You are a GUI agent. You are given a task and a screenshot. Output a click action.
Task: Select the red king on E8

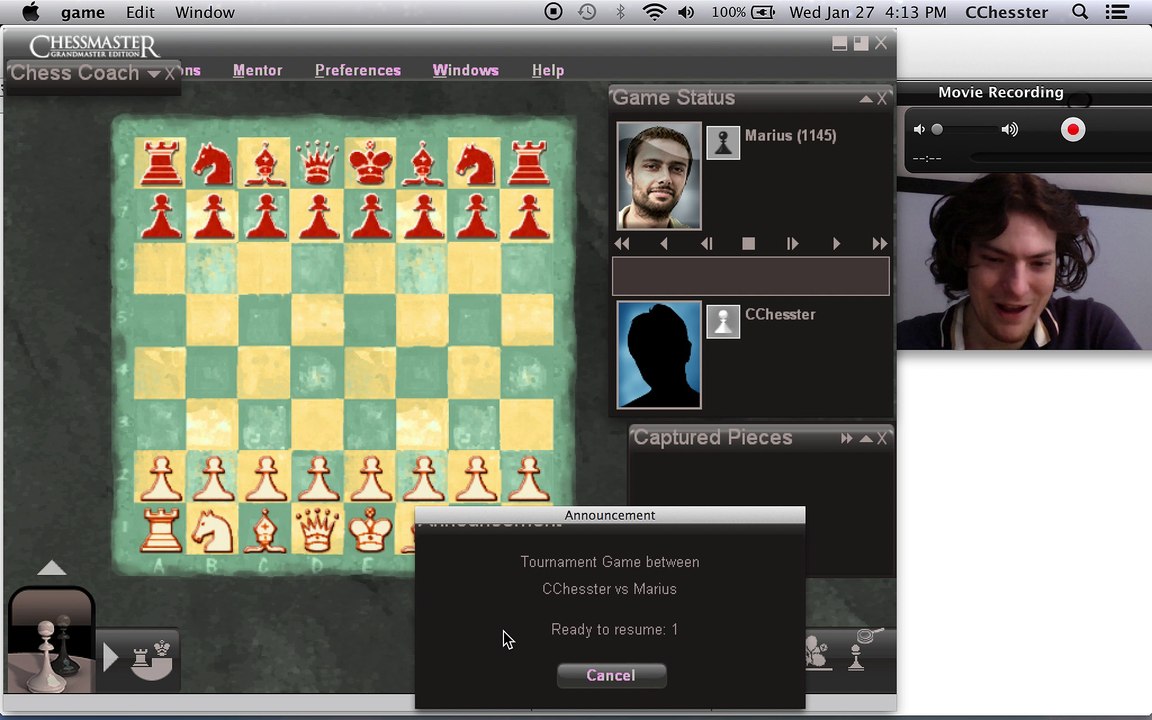pyautogui.click(x=370, y=162)
